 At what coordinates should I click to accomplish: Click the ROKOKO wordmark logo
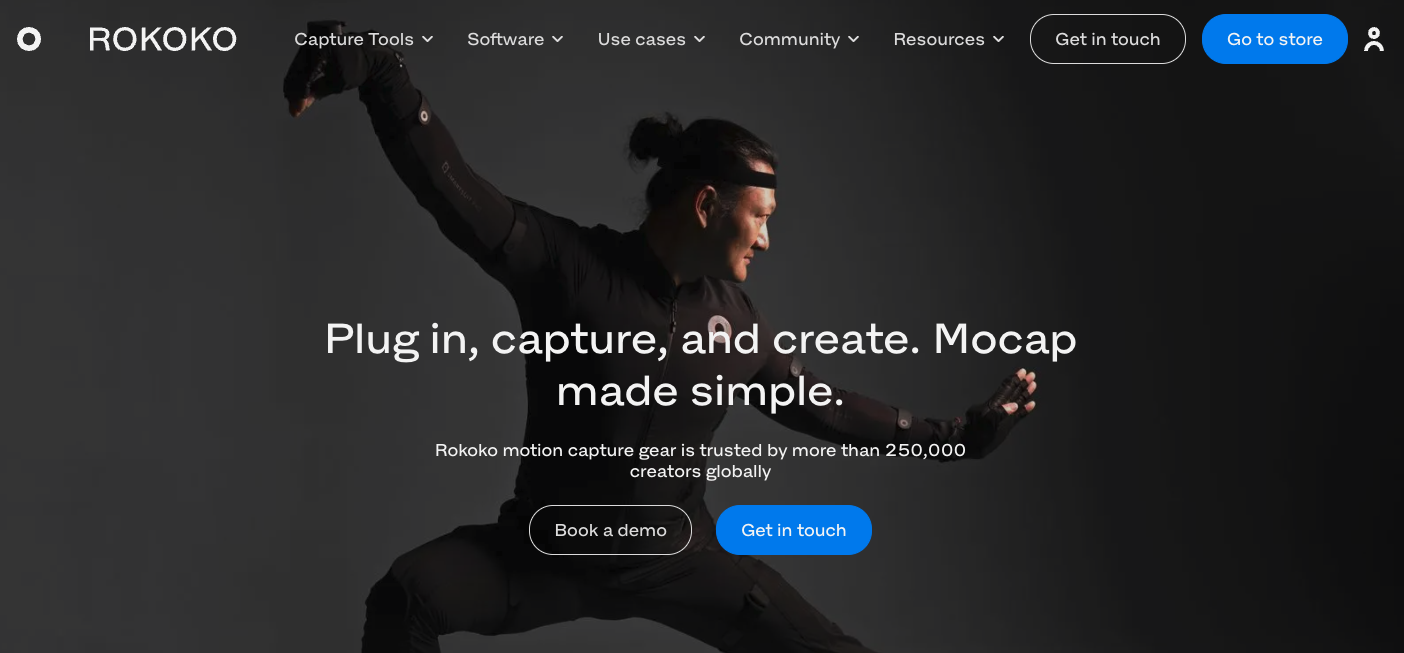coord(163,39)
